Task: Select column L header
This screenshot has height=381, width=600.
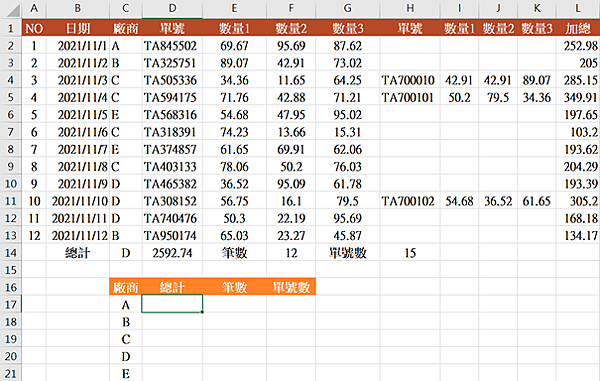Action: click(x=578, y=8)
